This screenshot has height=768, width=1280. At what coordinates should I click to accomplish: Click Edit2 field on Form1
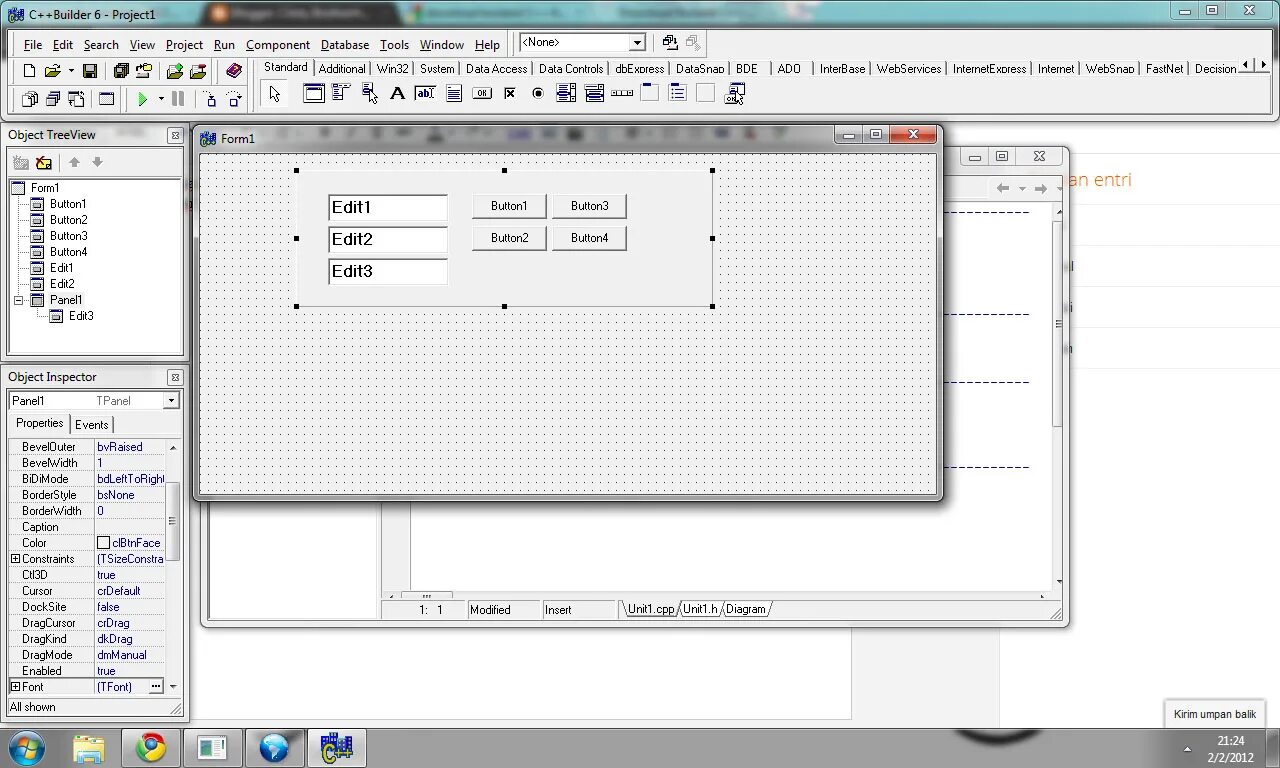tap(388, 239)
